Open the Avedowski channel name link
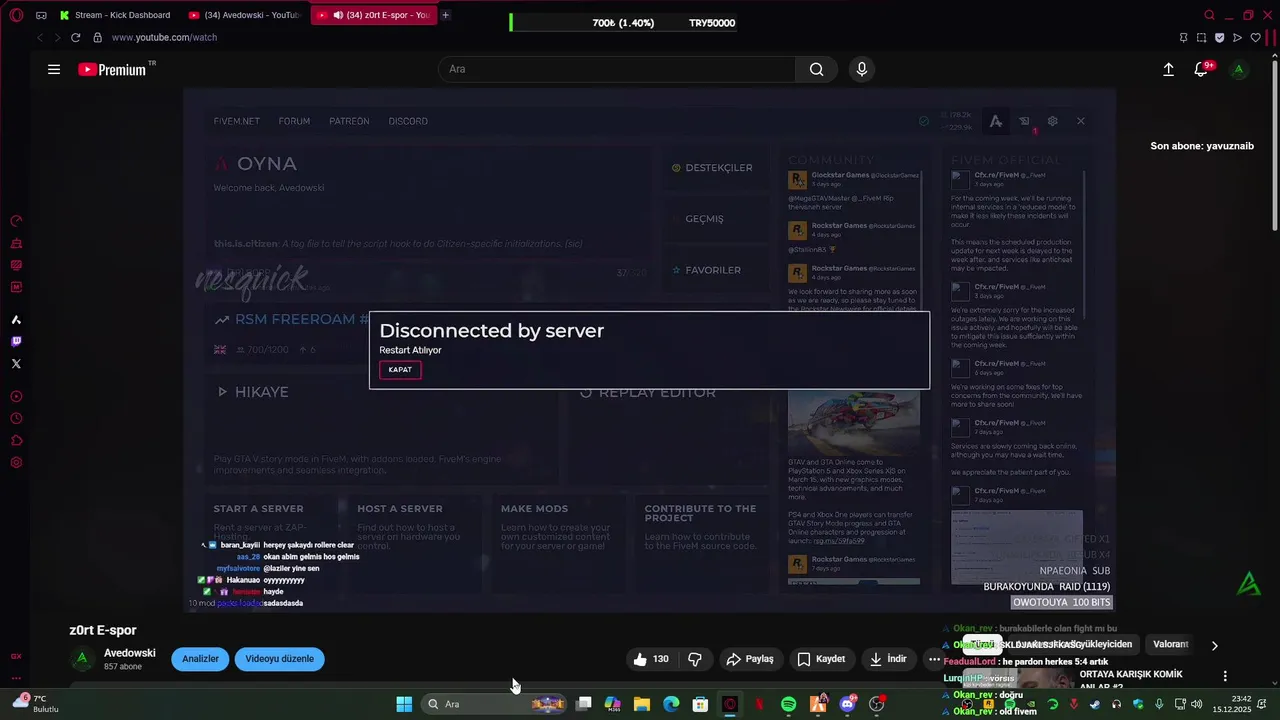The width and height of the screenshot is (1280, 720). pos(130,653)
